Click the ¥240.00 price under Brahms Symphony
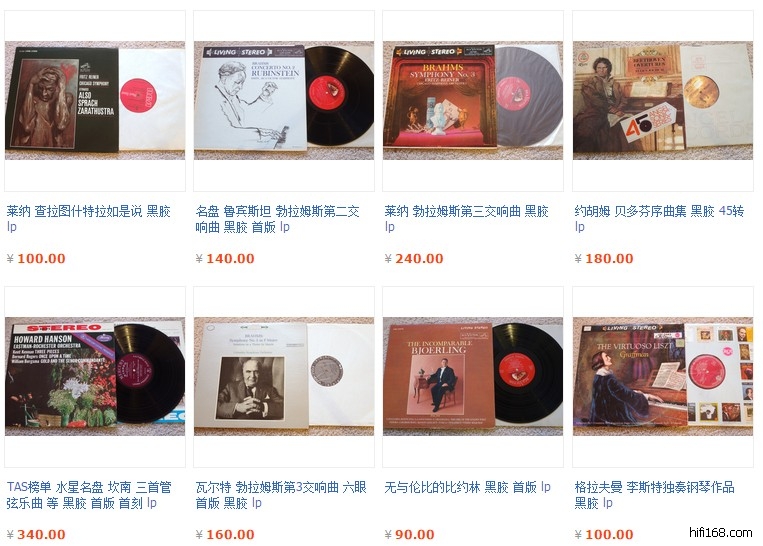Viewport: 763px width, 546px height. [x=414, y=258]
